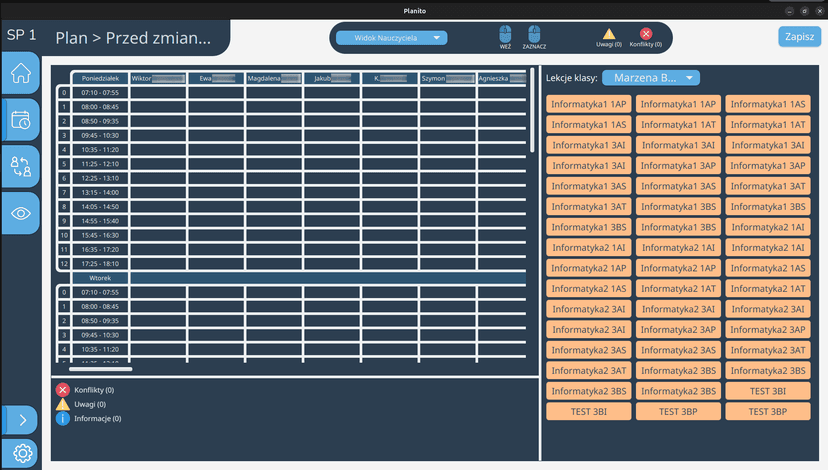Save the plan with Zapisz
The image size is (828, 470).
click(799, 36)
